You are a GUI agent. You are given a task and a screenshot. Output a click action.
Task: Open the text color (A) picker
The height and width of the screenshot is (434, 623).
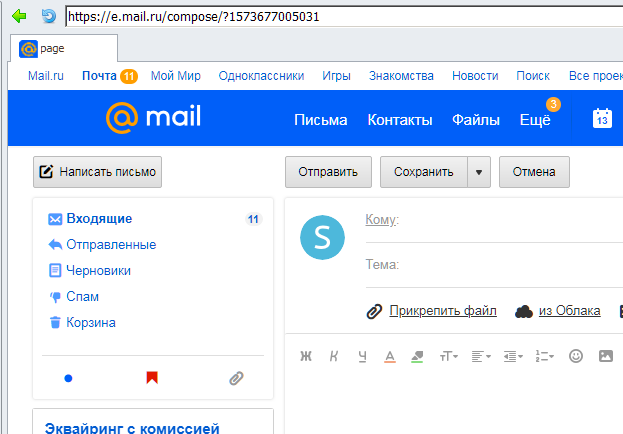point(390,356)
